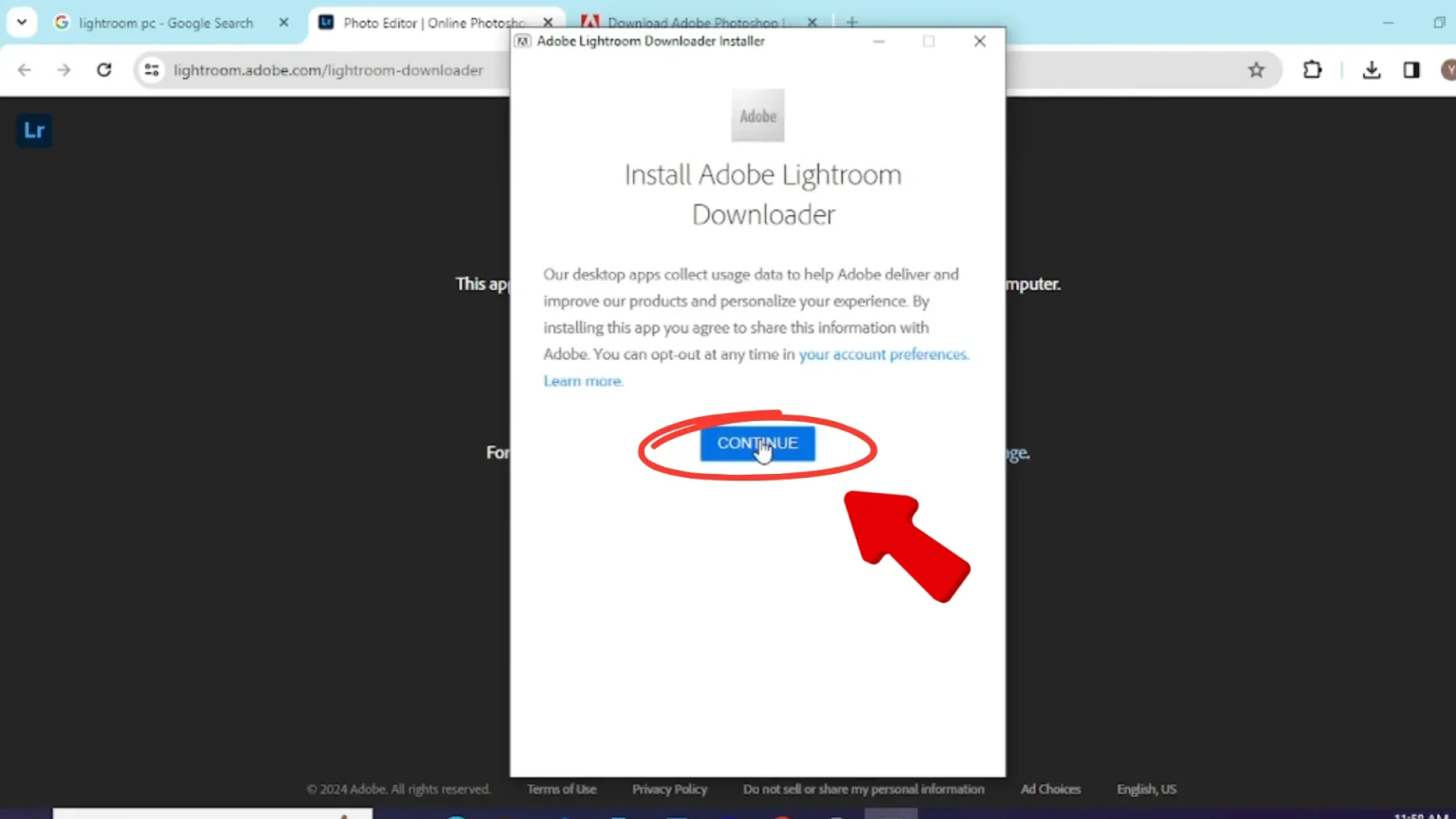This screenshot has height=819, width=1456.
Task: Click the Learn more link
Action: point(582,381)
